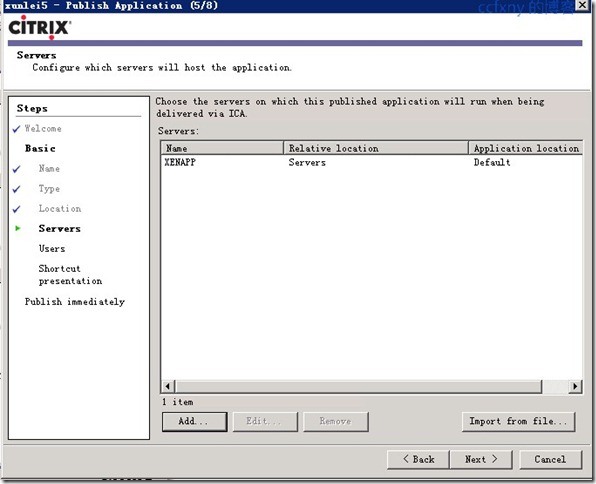Cancel the Publish Application wizard
The height and width of the screenshot is (484, 596).
pos(550,459)
